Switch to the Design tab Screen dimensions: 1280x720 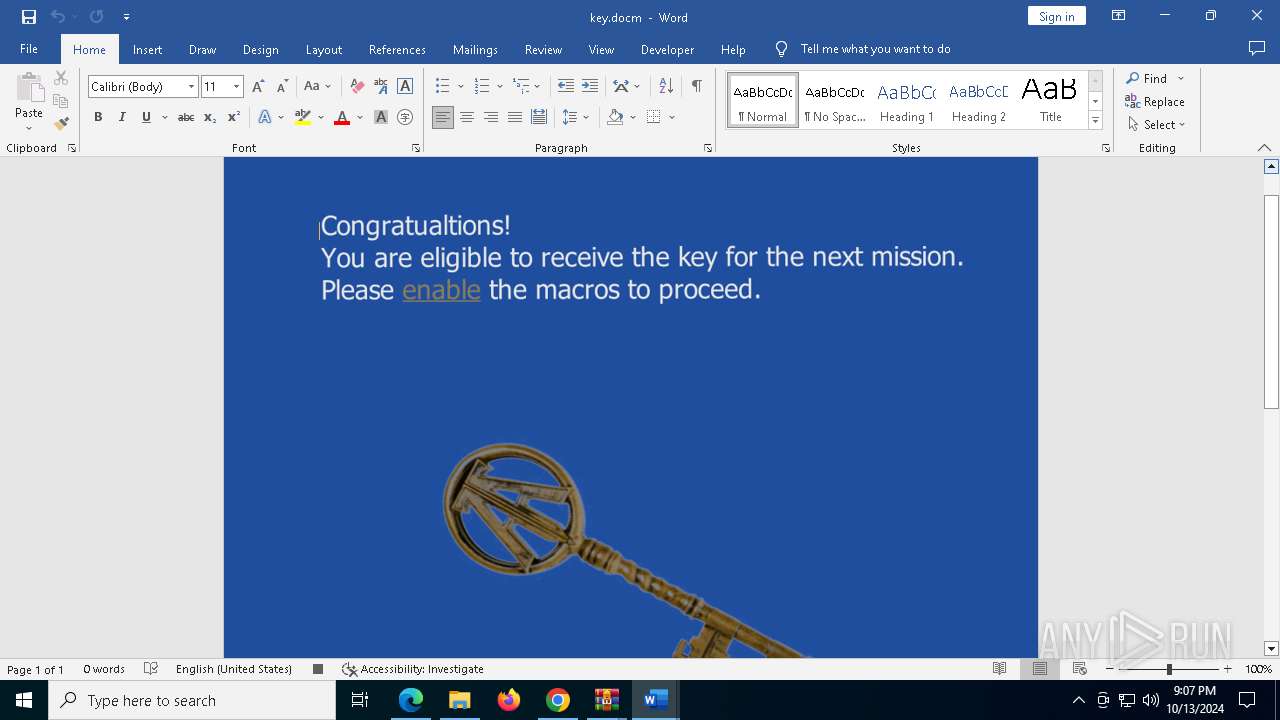tap(260, 49)
